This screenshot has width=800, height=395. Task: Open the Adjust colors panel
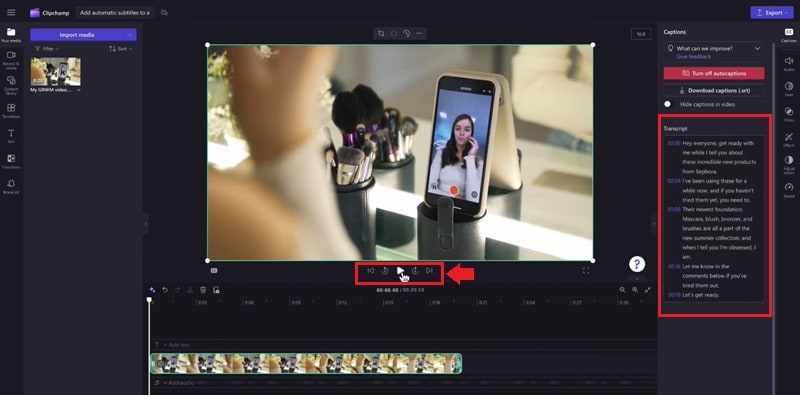(789, 165)
